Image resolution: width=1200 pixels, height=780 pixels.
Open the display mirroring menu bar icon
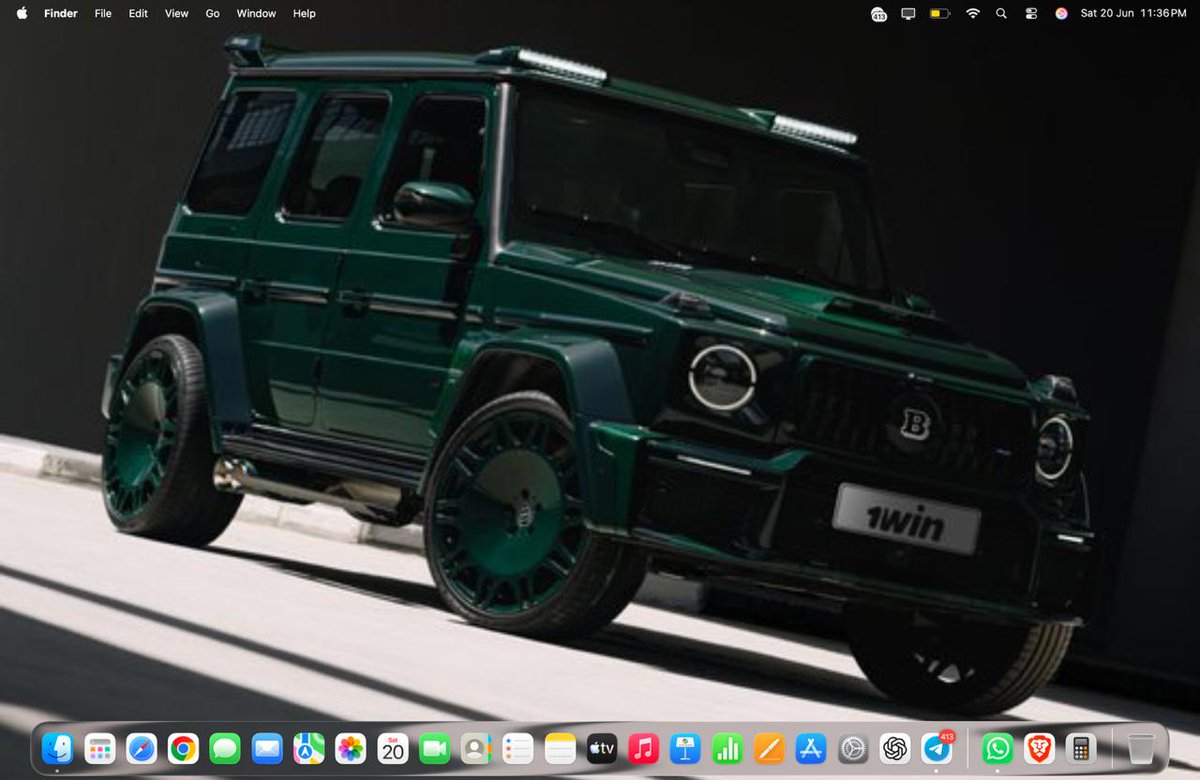(x=909, y=13)
